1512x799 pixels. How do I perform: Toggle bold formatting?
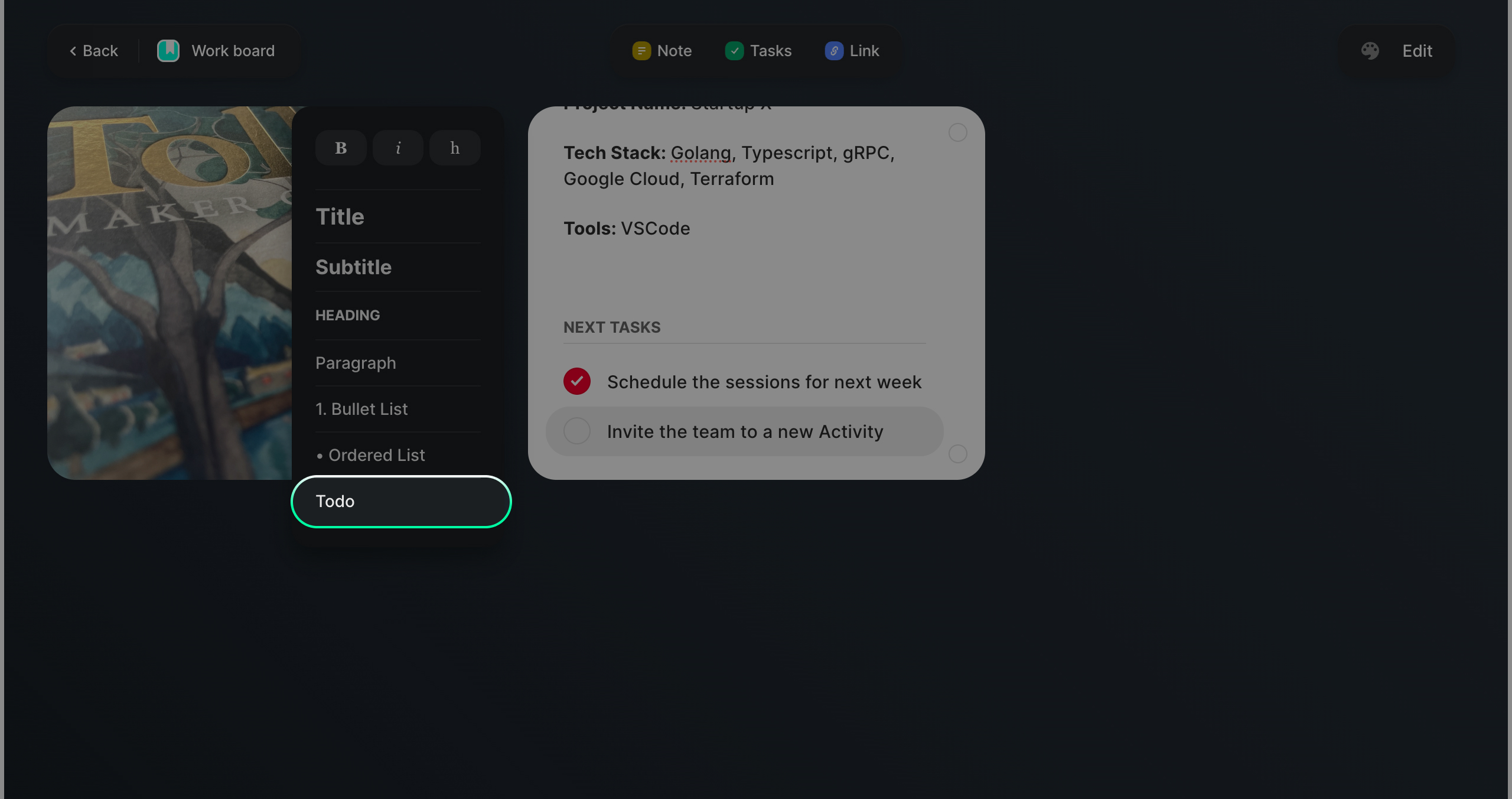pos(341,148)
